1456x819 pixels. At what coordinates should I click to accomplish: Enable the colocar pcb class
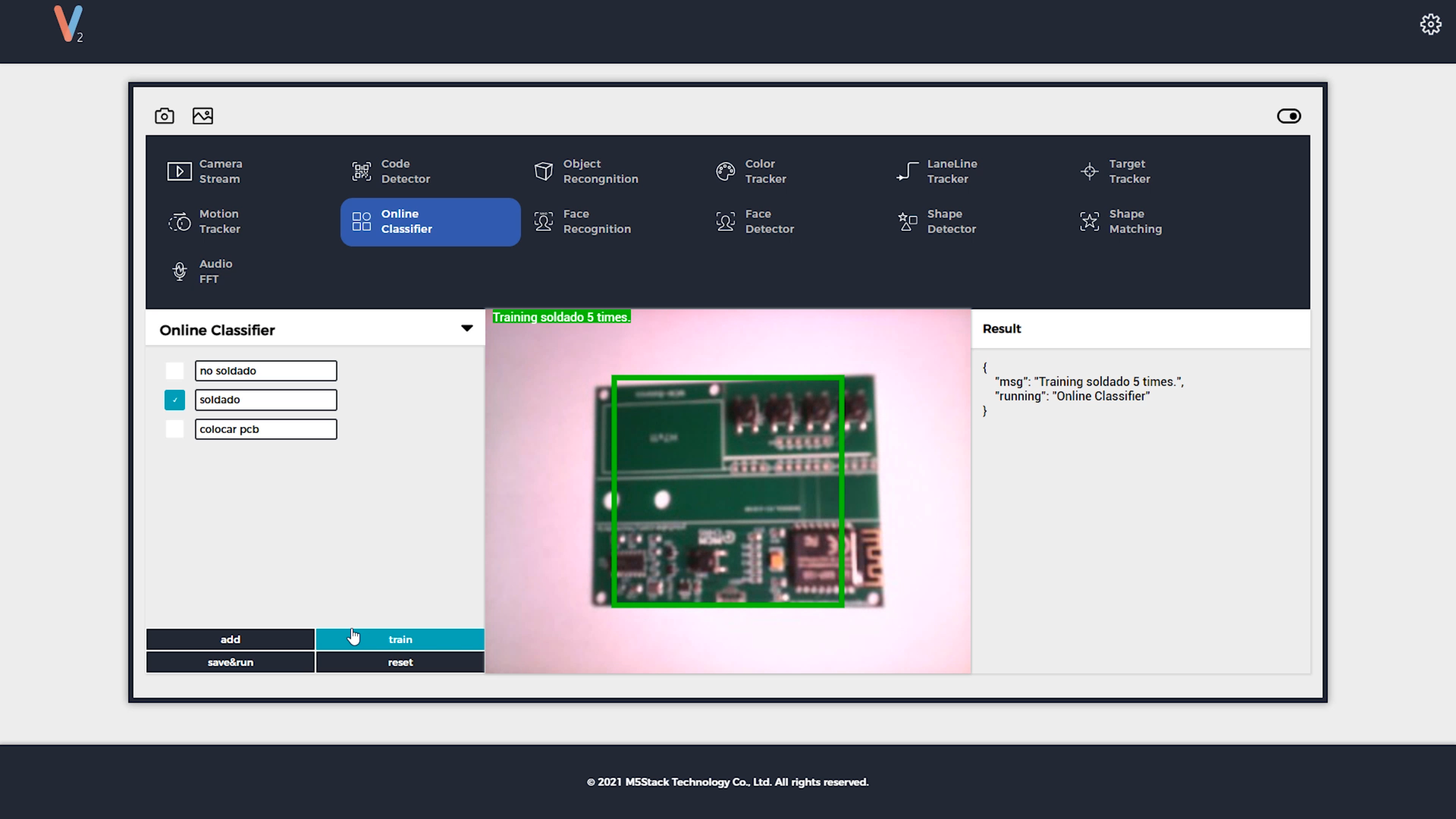pos(174,428)
